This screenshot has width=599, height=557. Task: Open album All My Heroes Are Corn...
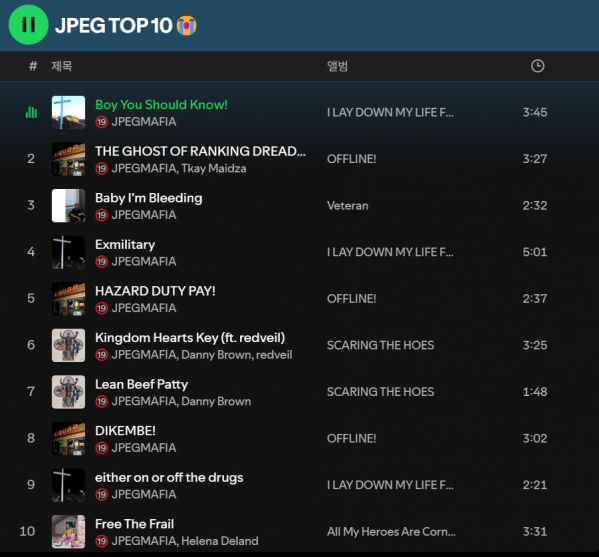coord(391,532)
